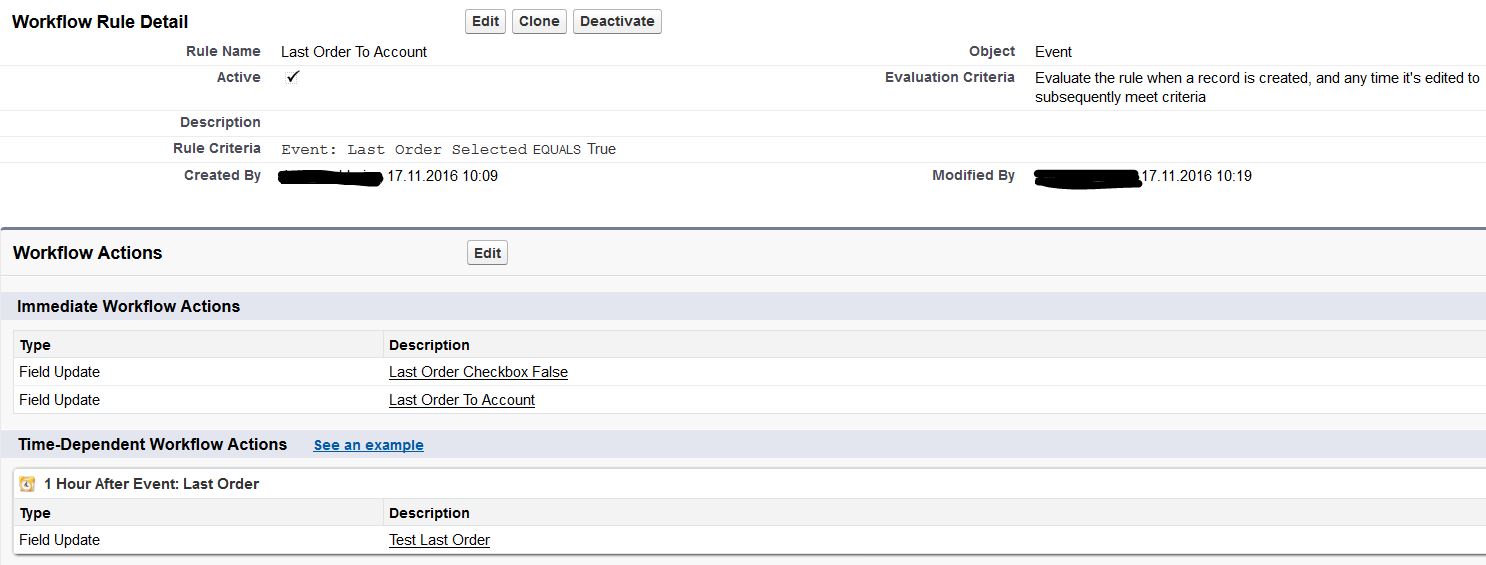1486x565 pixels.
Task: Click the redacted Created By user name
Action: coord(331,178)
